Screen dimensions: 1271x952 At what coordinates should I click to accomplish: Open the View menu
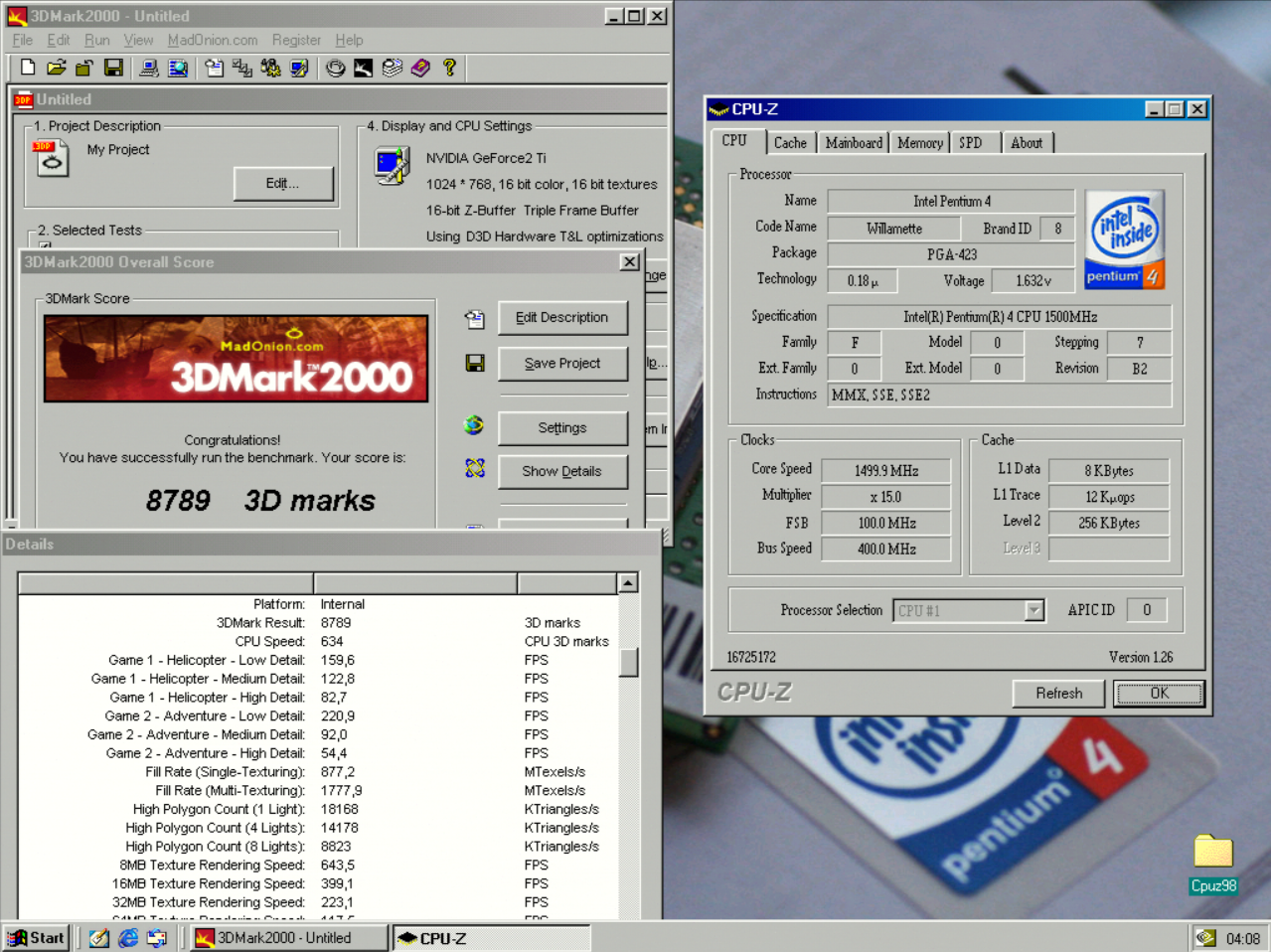pyautogui.click(x=138, y=40)
